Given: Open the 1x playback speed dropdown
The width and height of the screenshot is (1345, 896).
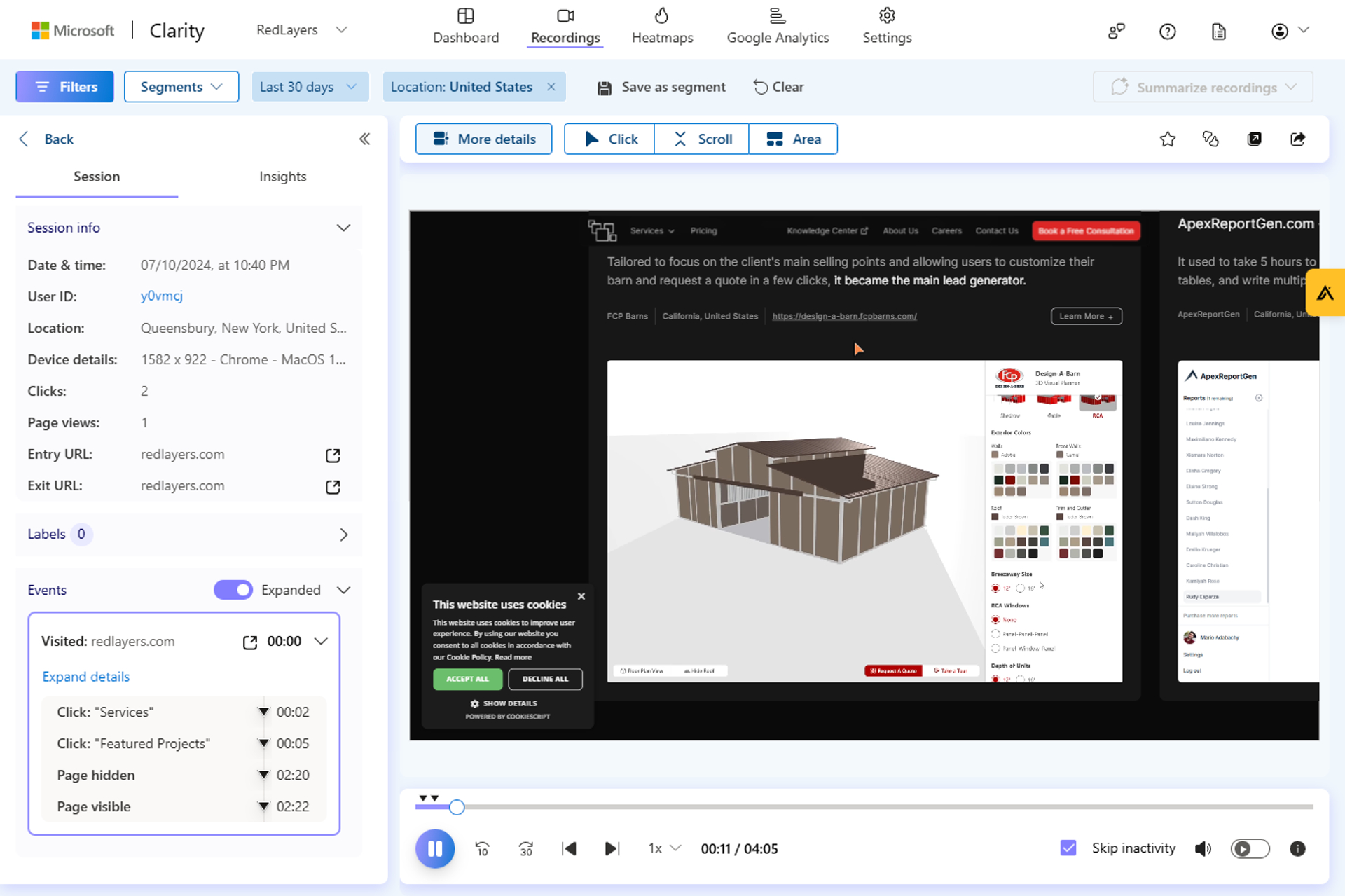Looking at the screenshot, I should 664,848.
